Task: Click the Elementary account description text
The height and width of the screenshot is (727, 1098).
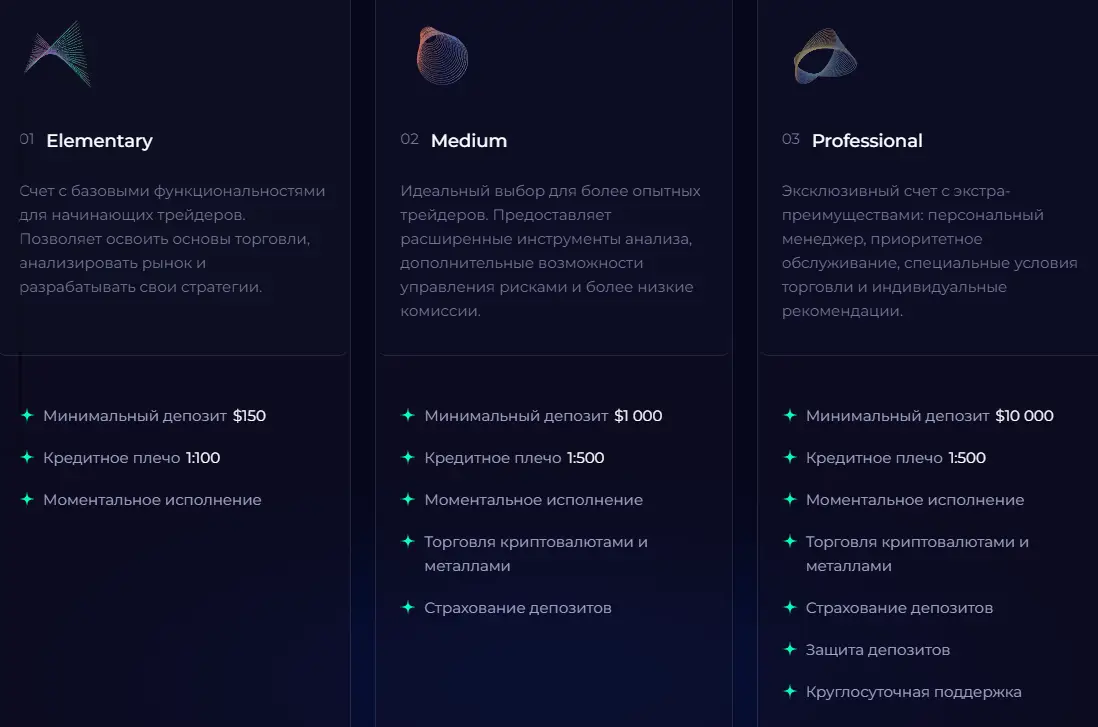Action: click(172, 239)
